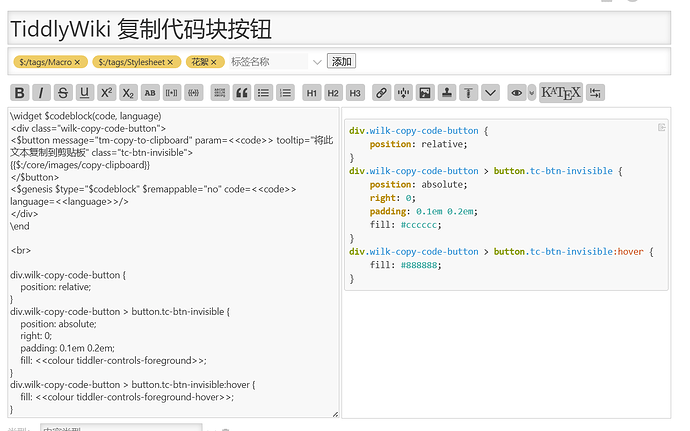The width and height of the screenshot is (690, 431).
Task: Click the 'fill: #cccccc;' line in preview
Action: coord(405,225)
